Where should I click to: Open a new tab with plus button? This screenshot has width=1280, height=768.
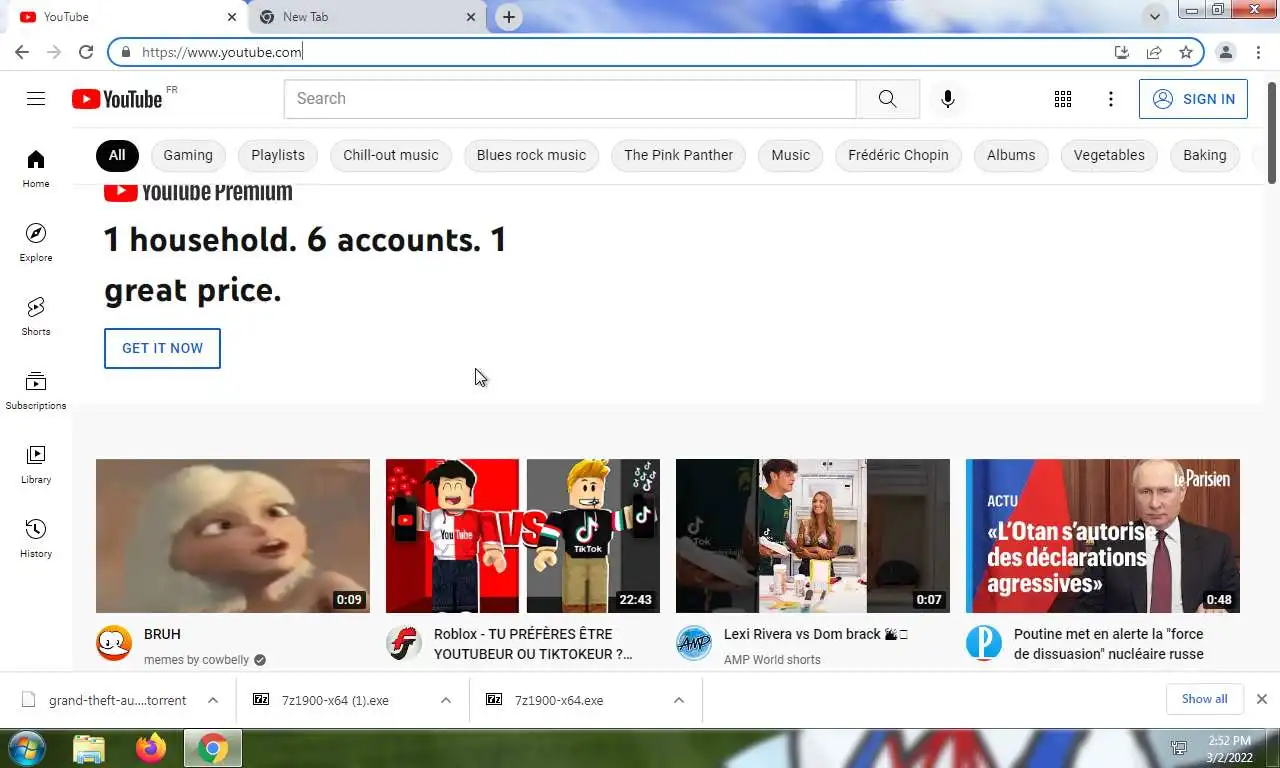pos(509,17)
